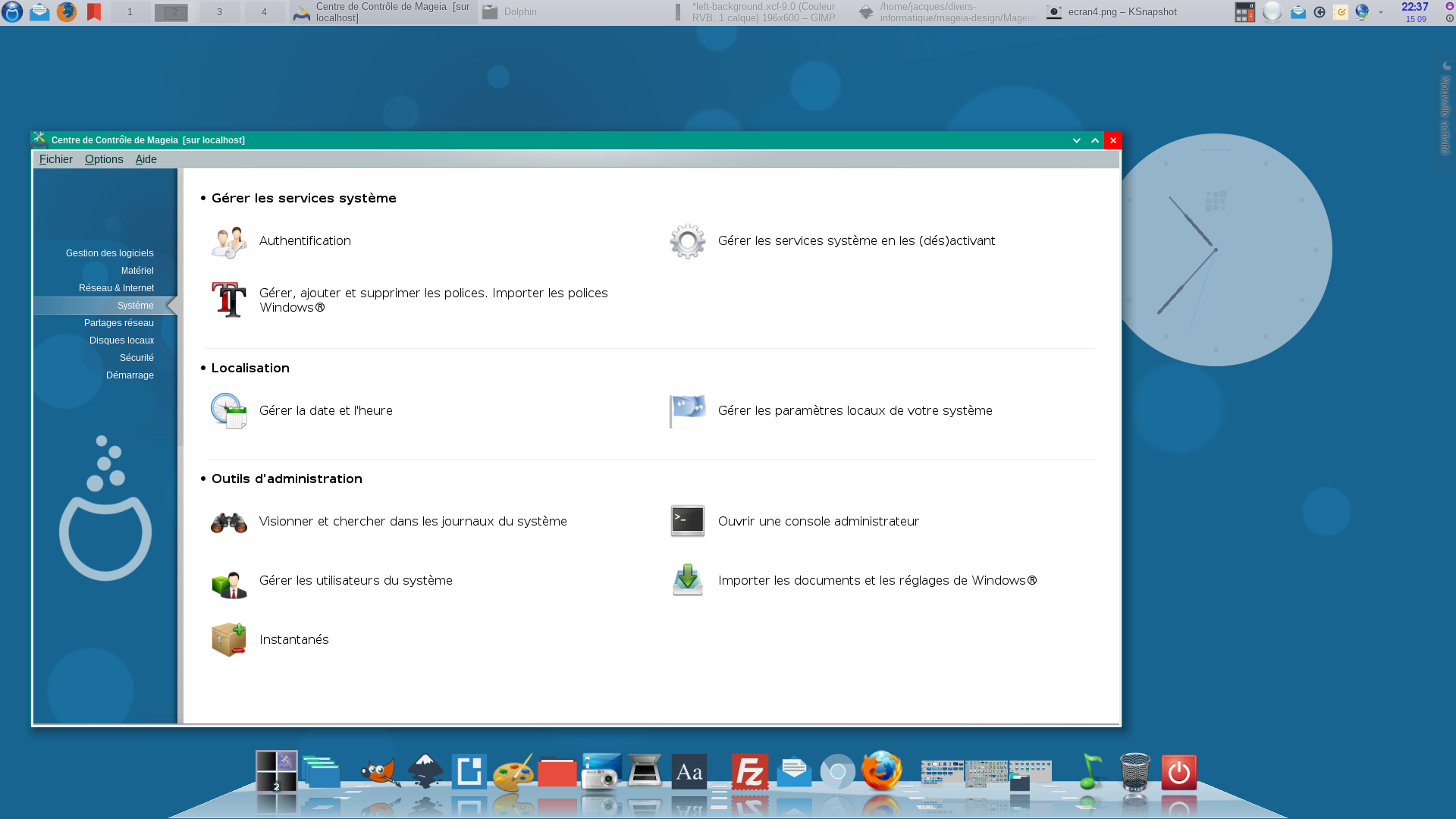Open the FileZilla dock icon
This screenshot has width=1456, height=819.
750,772
